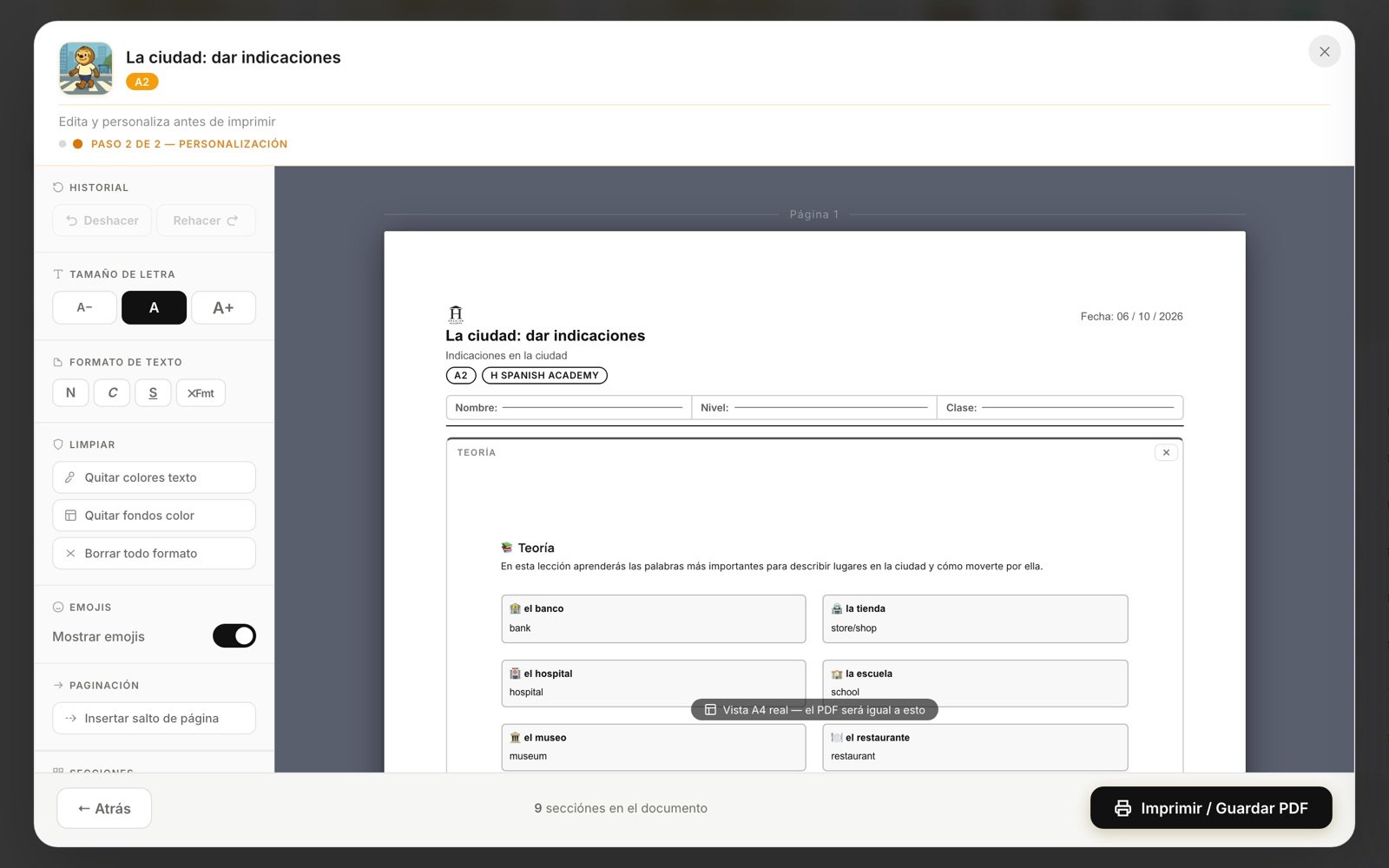This screenshot has height=868, width=1389.
Task: Remove the Teoría section with its X
Action: pyautogui.click(x=1166, y=452)
